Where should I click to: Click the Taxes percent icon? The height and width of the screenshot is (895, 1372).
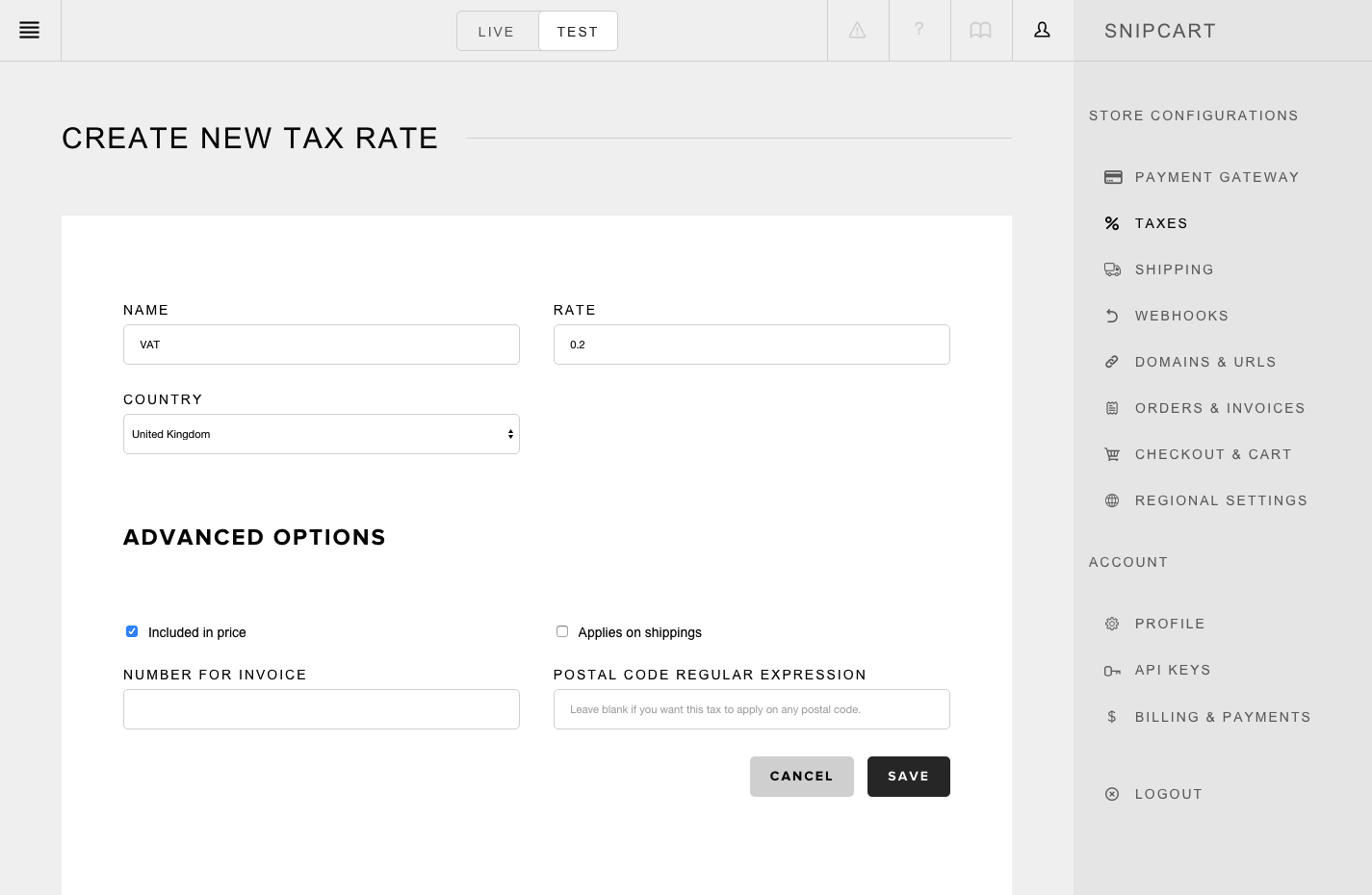(1112, 223)
